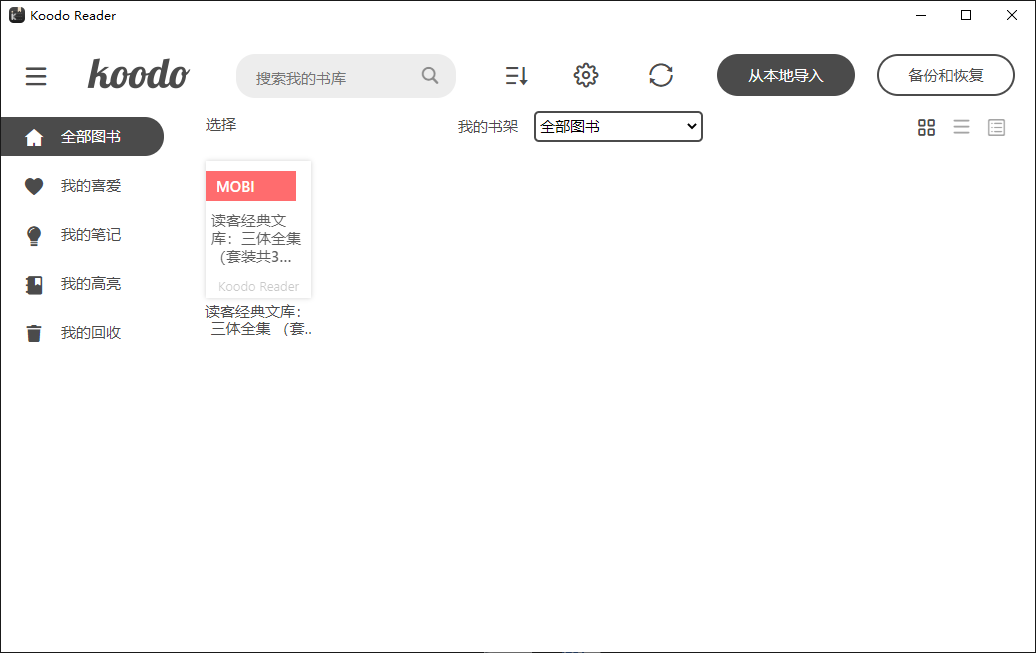
Task: Enable 选择 selection mode
Action: (220, 125)
